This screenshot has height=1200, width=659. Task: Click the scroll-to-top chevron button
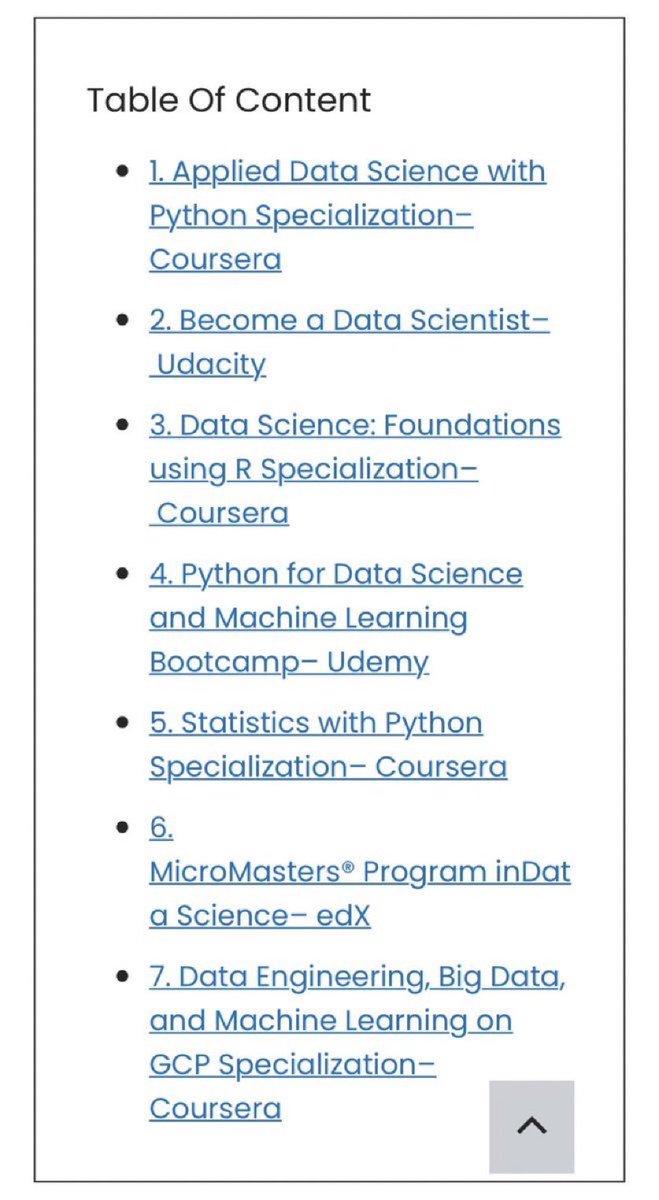(x=532, y=1126)
